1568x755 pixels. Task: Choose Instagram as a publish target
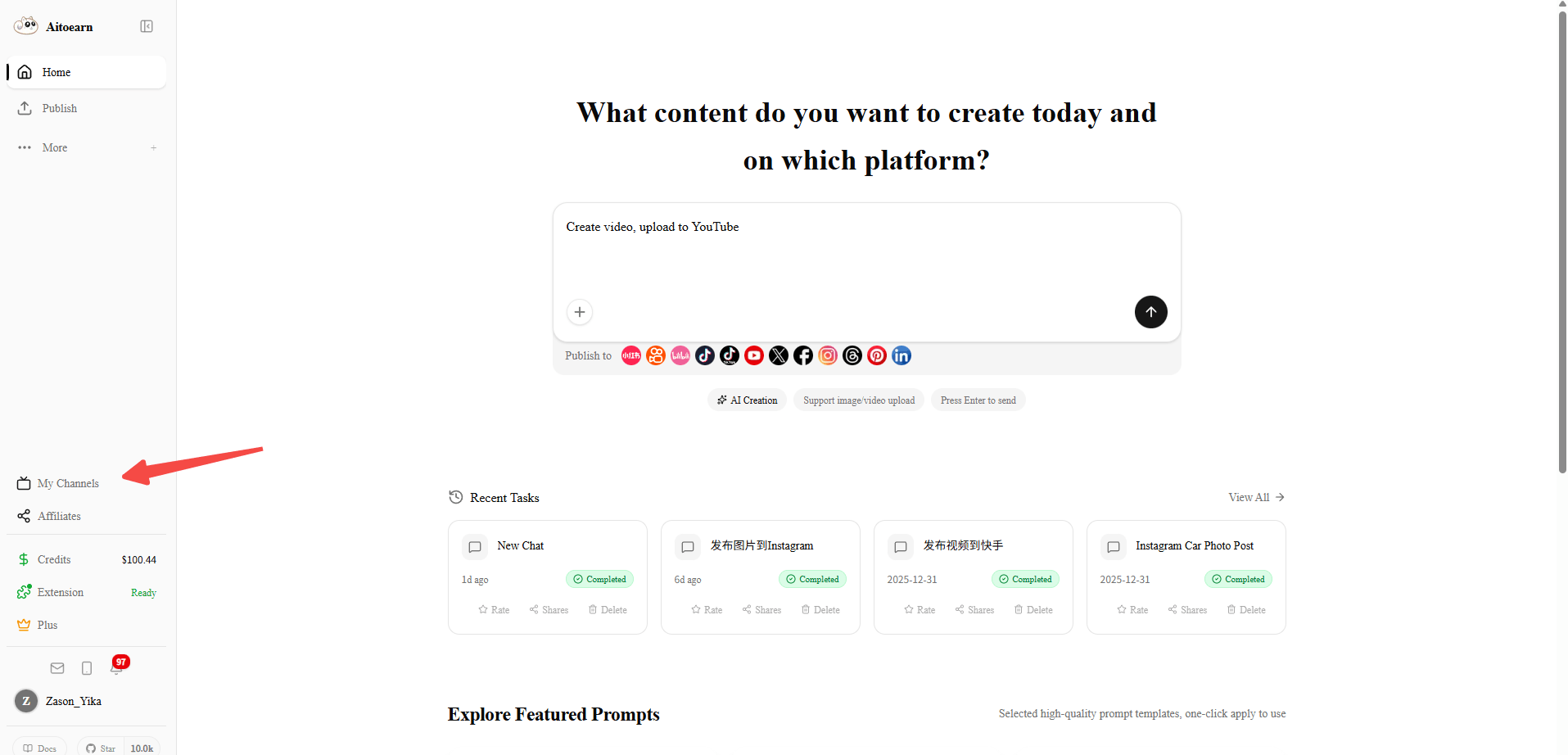pyautogui.click(x=827, y=355)
